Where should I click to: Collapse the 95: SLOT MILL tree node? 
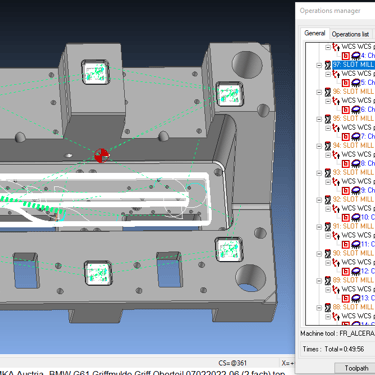[319, 119]
